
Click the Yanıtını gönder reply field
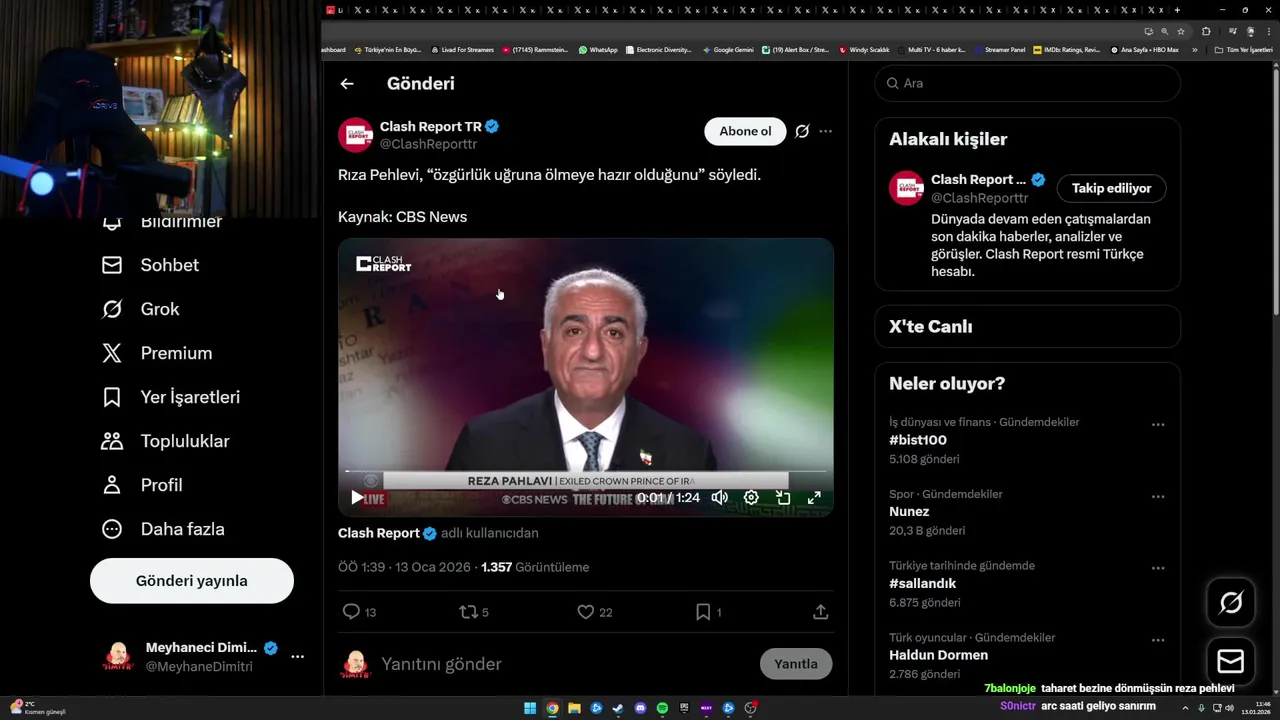click(565, 664)
